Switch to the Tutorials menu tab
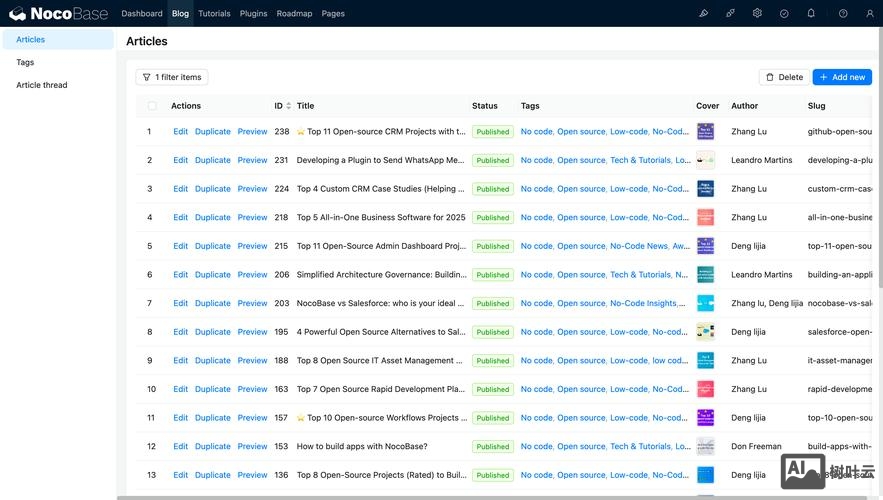 pyautogui.click(x=214, y=14)
